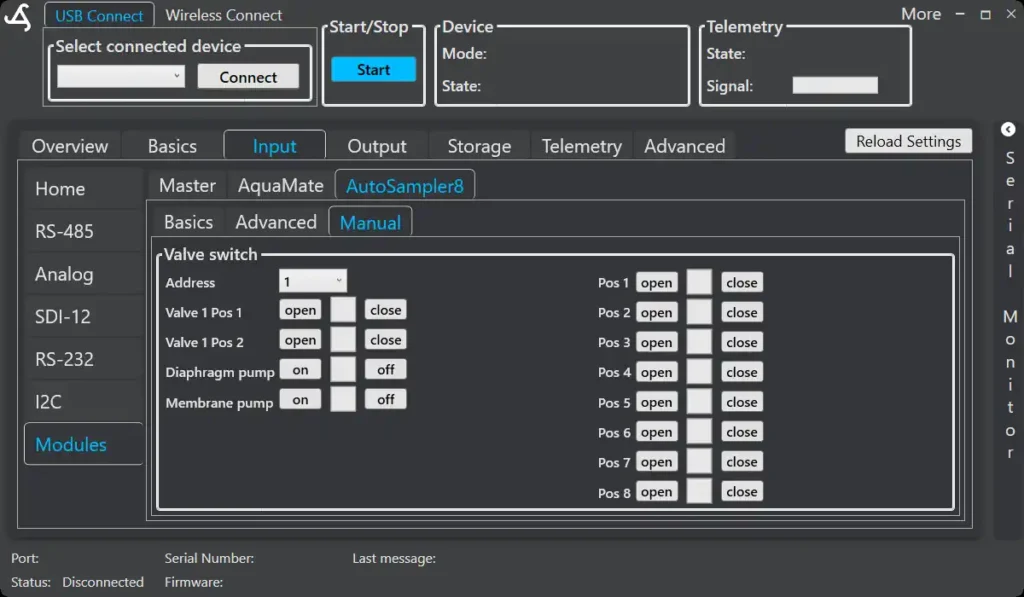This screenshot has height=597, width=1024.
Task: Expand the Select connected device dropdown
Action: pyautogui.click(x=121, y=76)
